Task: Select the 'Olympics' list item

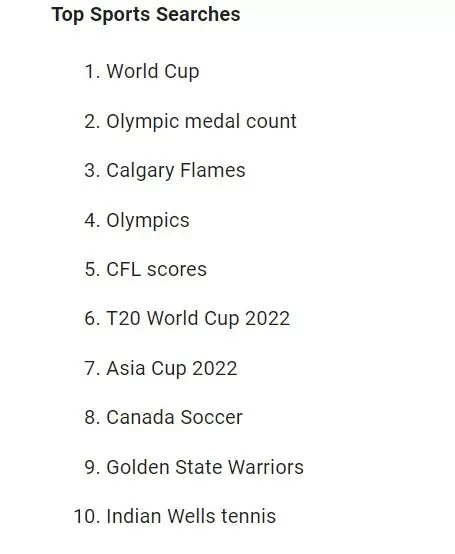Action: coord(148,220)
